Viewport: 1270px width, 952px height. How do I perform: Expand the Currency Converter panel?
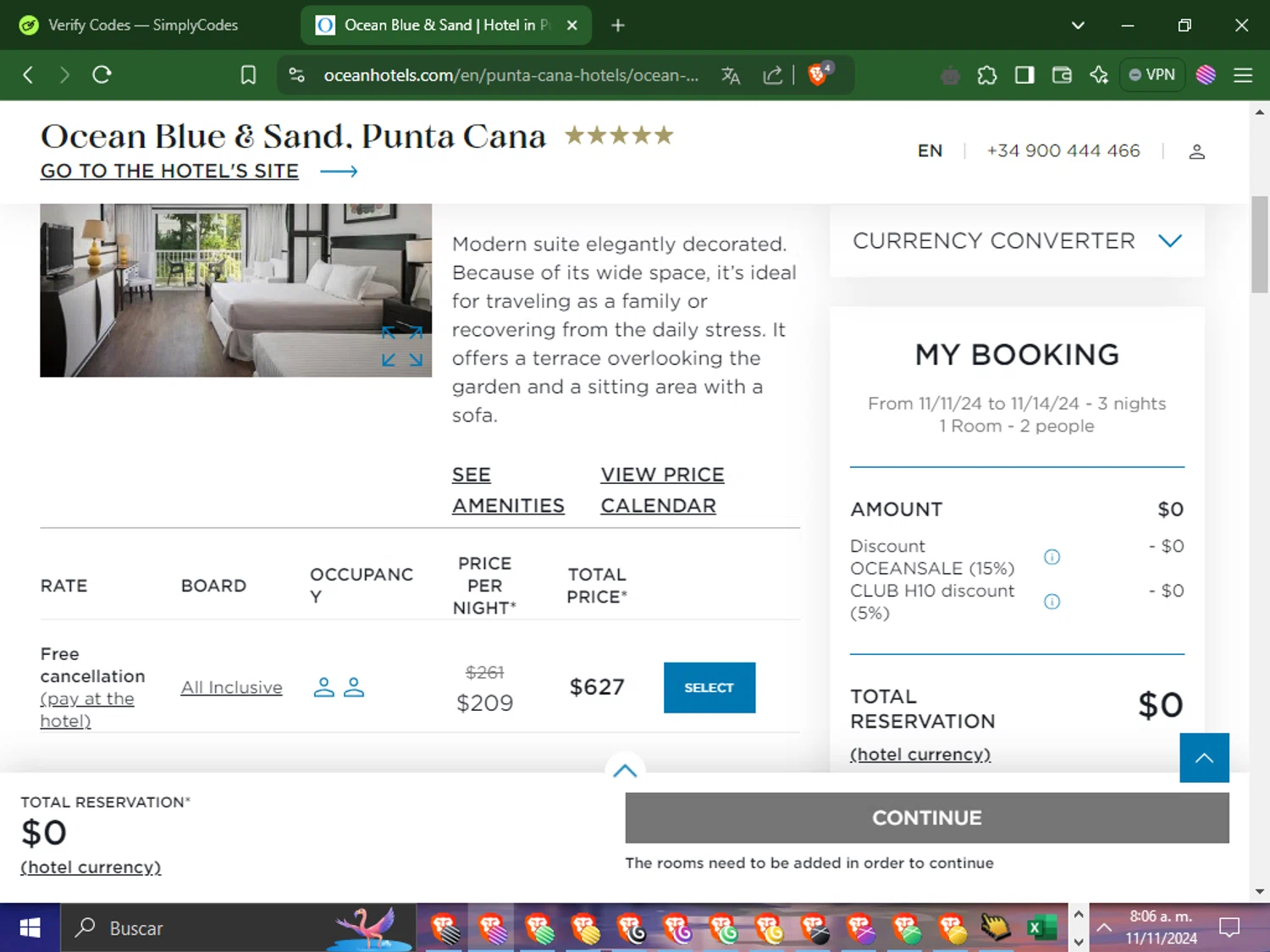pyautogui.click(x=1017, y=241)
